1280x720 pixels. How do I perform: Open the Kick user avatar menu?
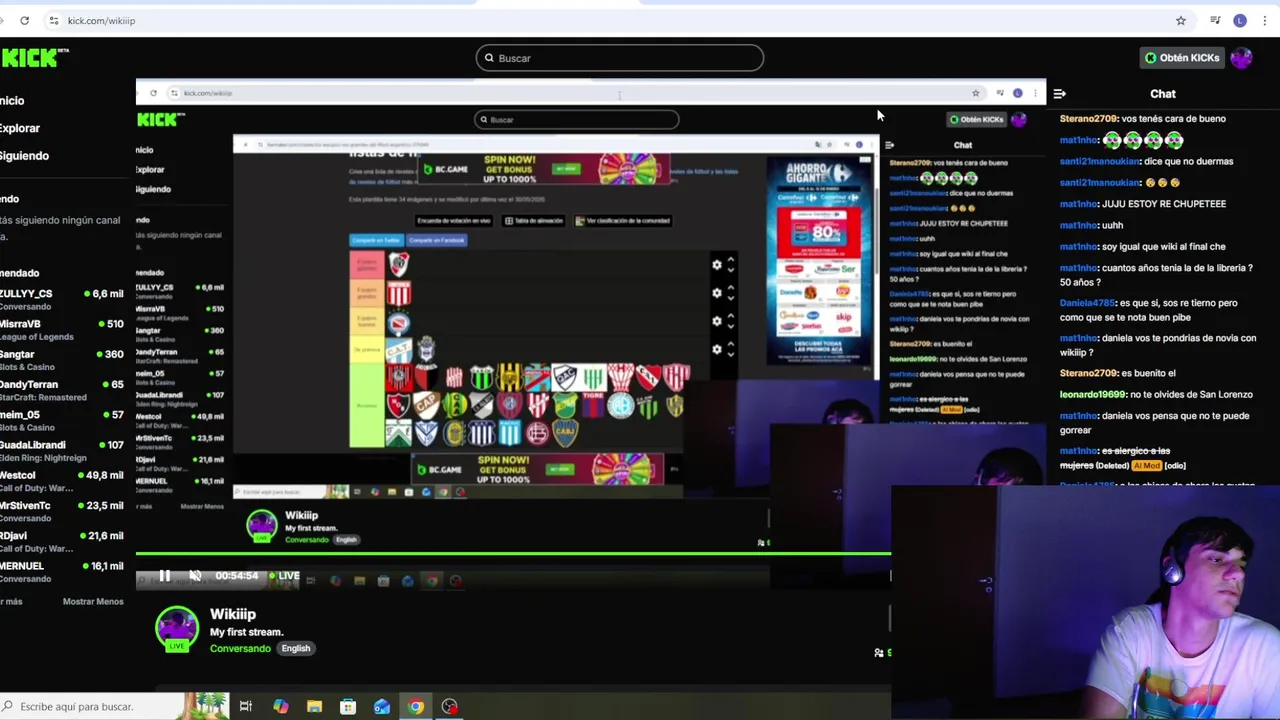coord(1241,58)
